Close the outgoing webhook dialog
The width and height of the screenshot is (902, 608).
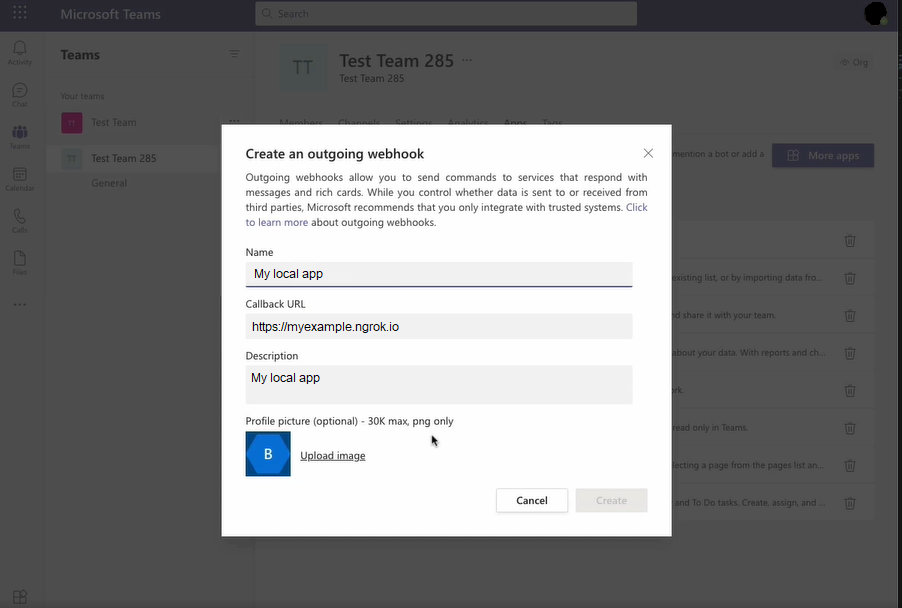coord(648,153)
